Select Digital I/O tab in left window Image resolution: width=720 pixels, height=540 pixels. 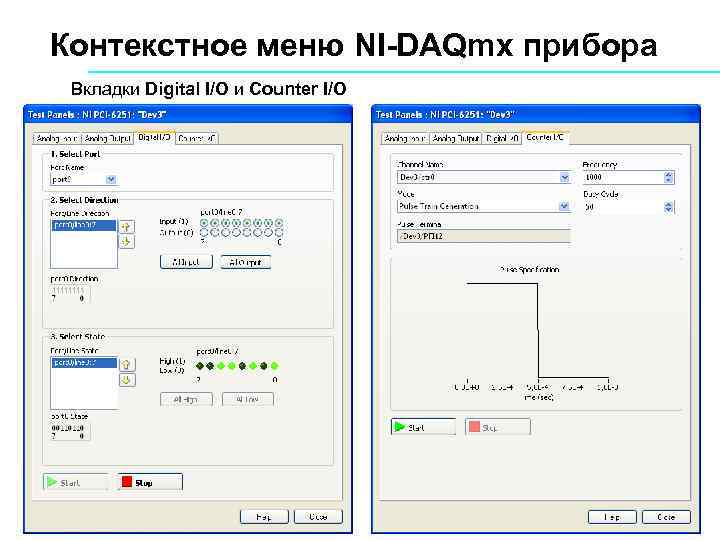pos(154,137)
